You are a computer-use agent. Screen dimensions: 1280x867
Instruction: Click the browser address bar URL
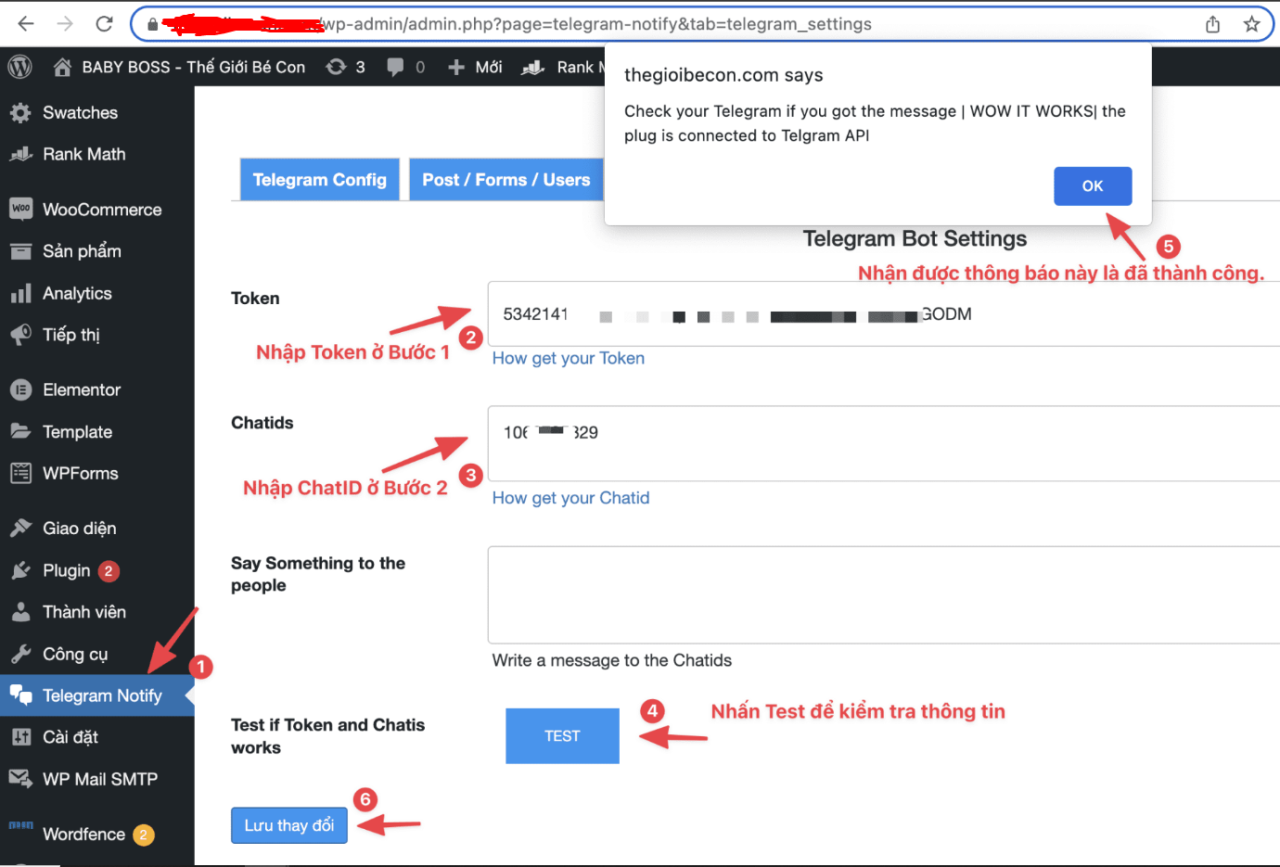point(596,24)
